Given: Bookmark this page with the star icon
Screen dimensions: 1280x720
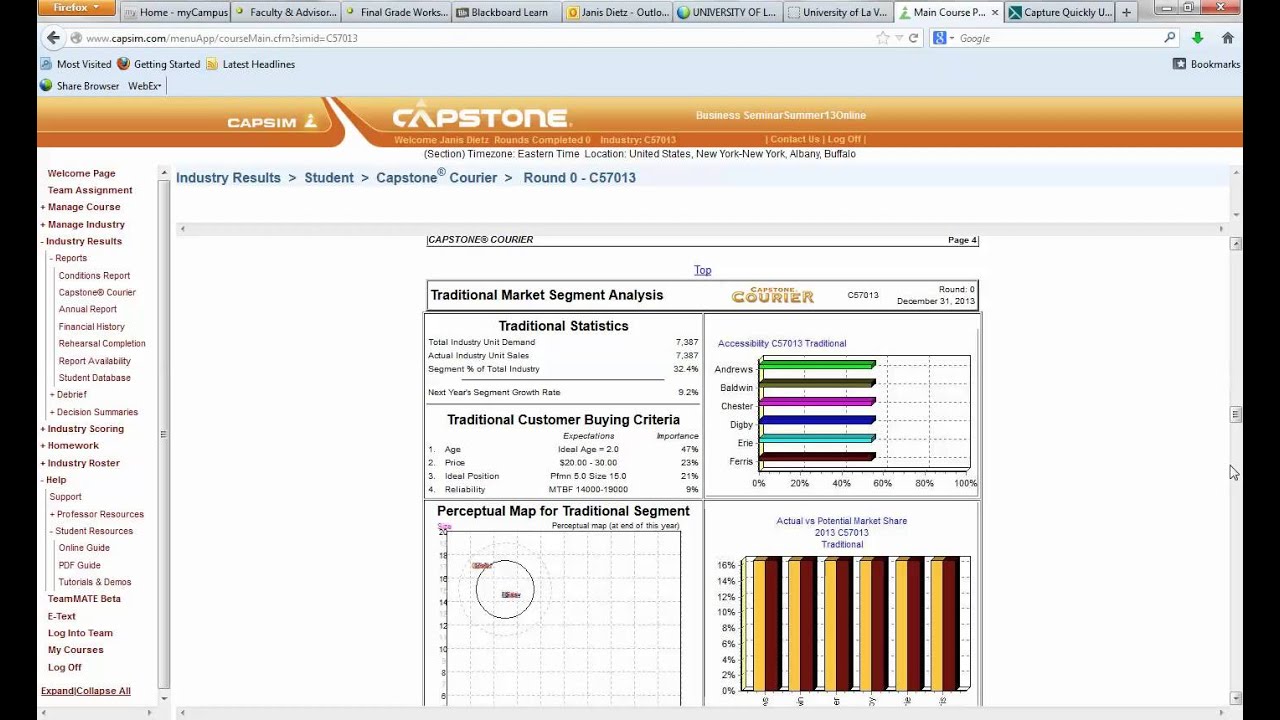Looking at the screenshot, I should (x=882, y=38).
